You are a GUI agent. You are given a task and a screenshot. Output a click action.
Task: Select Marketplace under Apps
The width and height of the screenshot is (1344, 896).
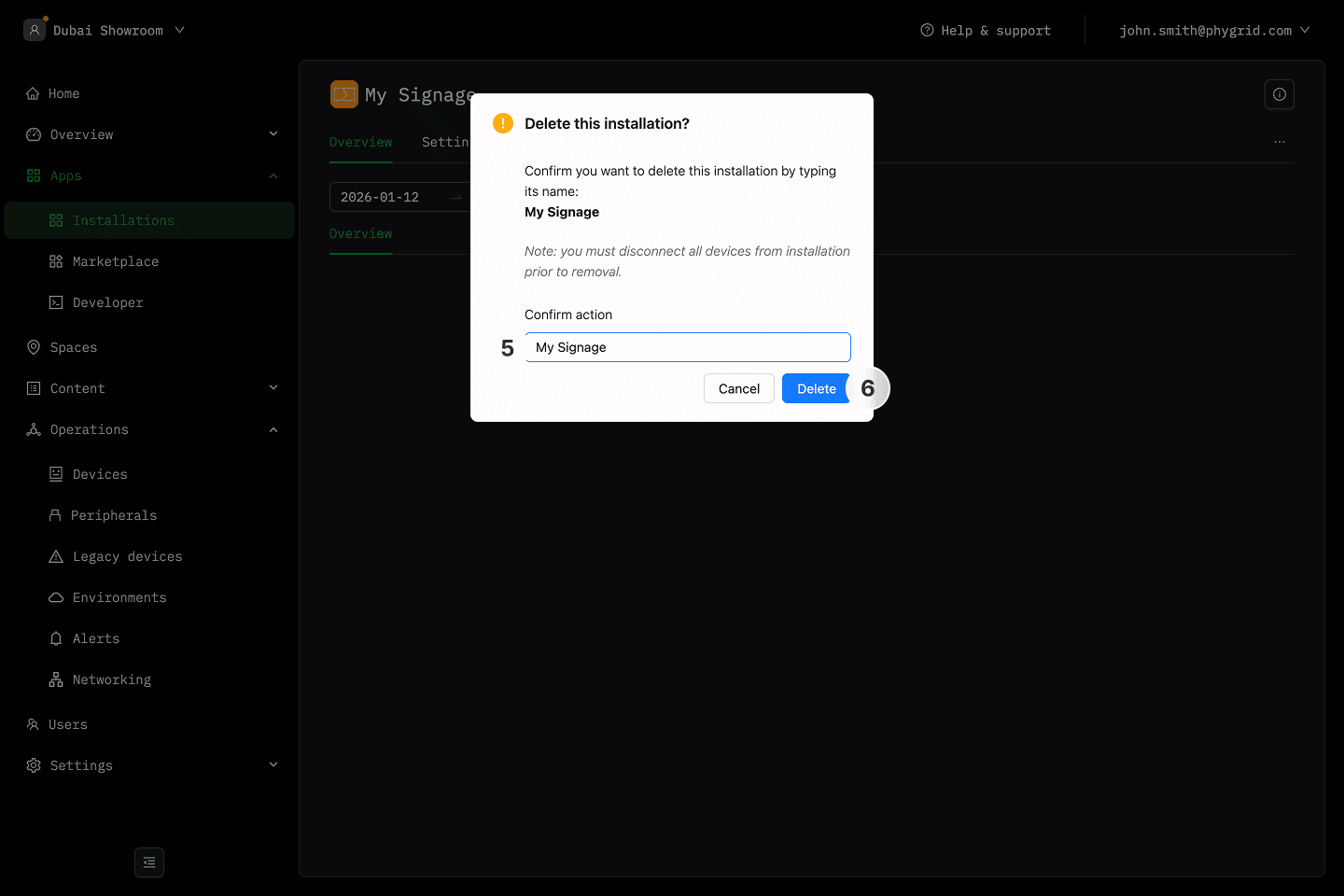[115, 261]
